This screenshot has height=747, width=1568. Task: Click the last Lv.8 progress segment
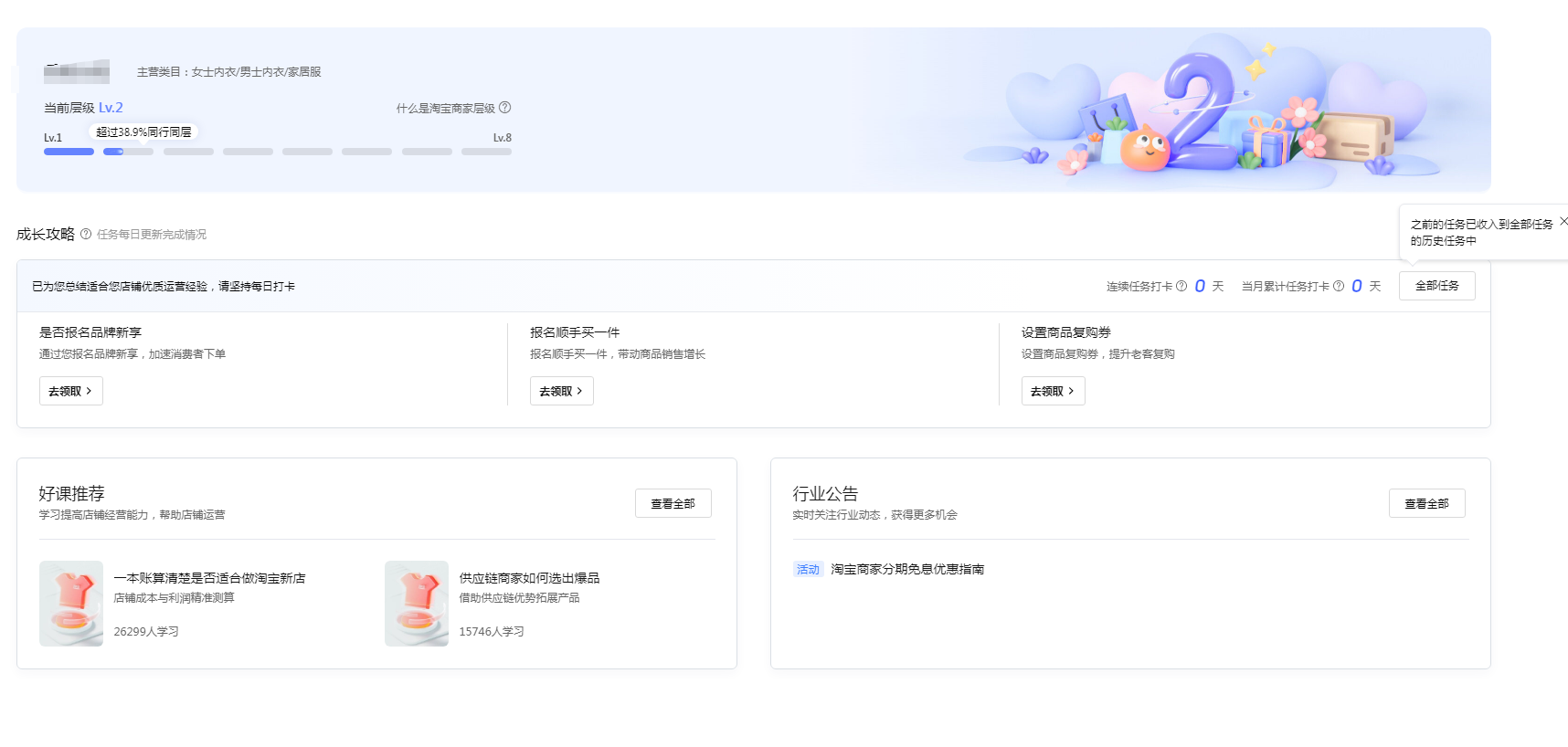[486, 152]
